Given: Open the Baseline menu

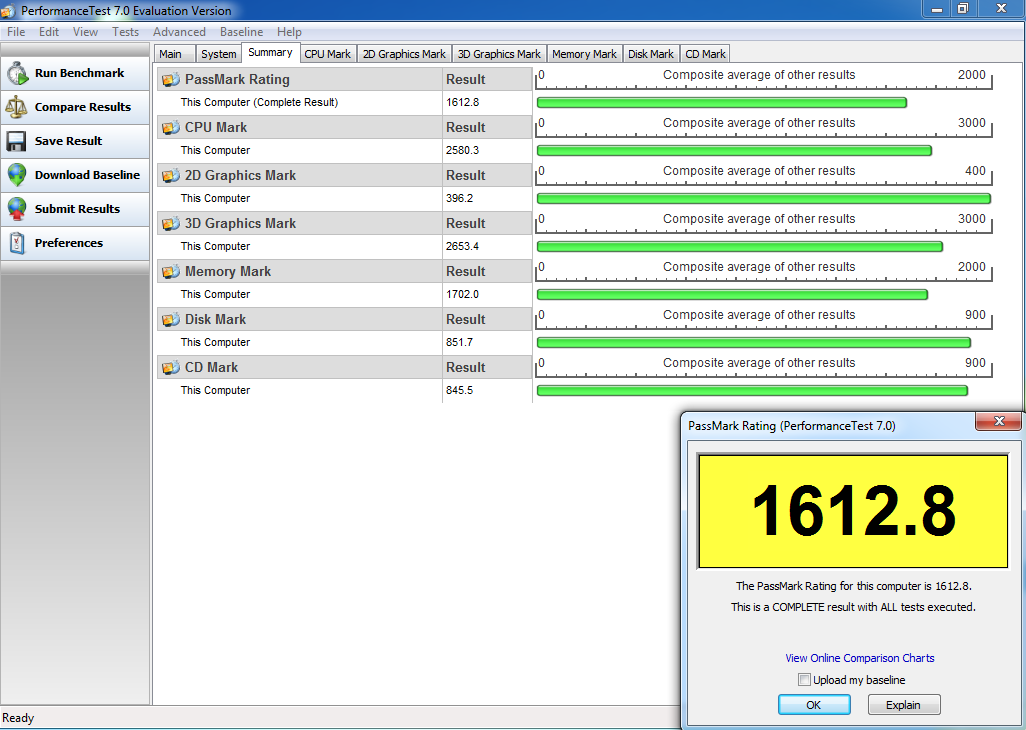Looking at the screenshot, I should click(241, 32).
